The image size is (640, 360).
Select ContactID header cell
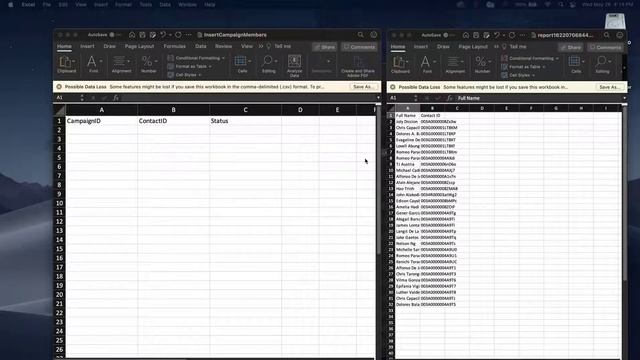click(173, 121)
